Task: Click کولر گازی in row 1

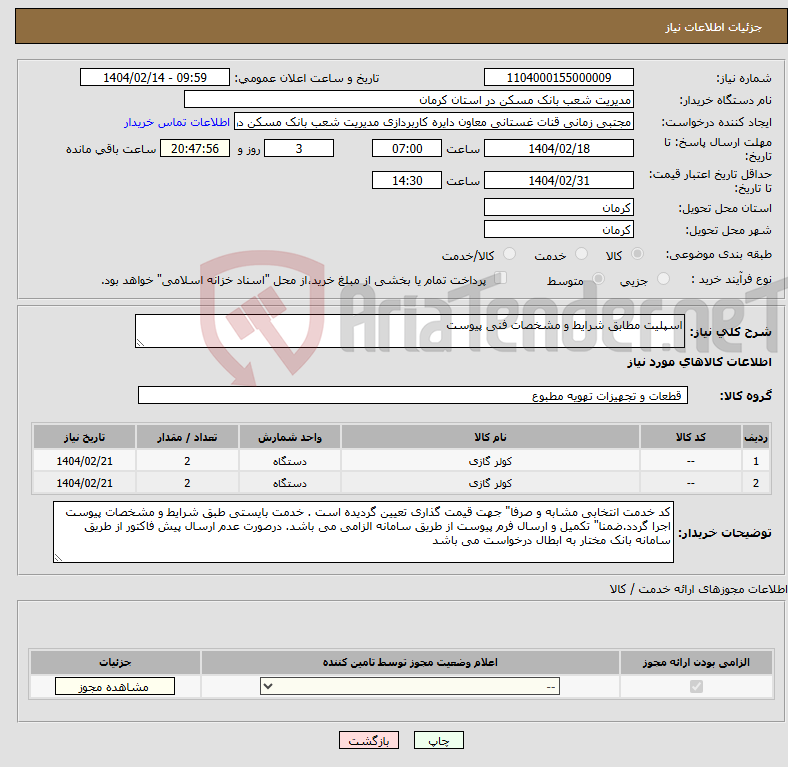Action: pyautogui.click(x=490, y=461)
